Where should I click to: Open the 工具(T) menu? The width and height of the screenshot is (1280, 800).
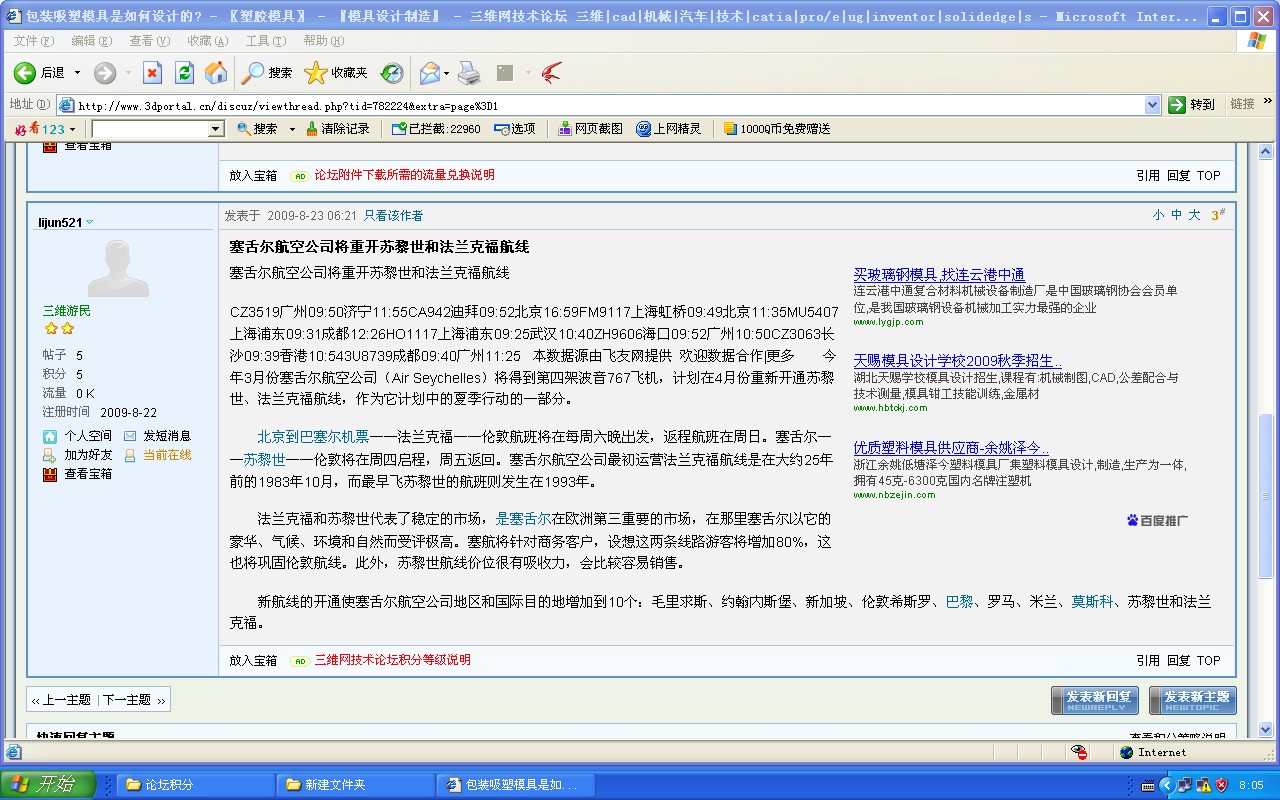[x=265, y=41]
